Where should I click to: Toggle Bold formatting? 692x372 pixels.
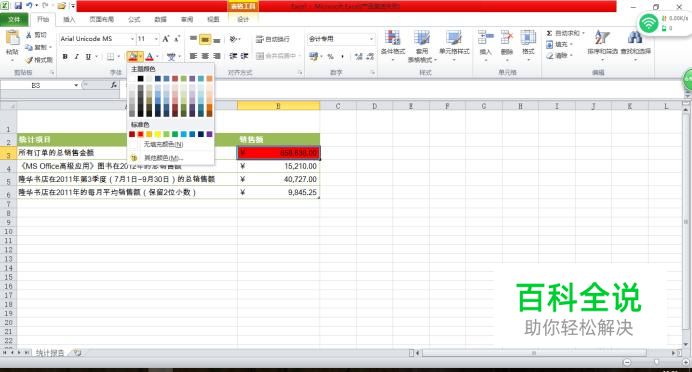click(x=65, y=56)
